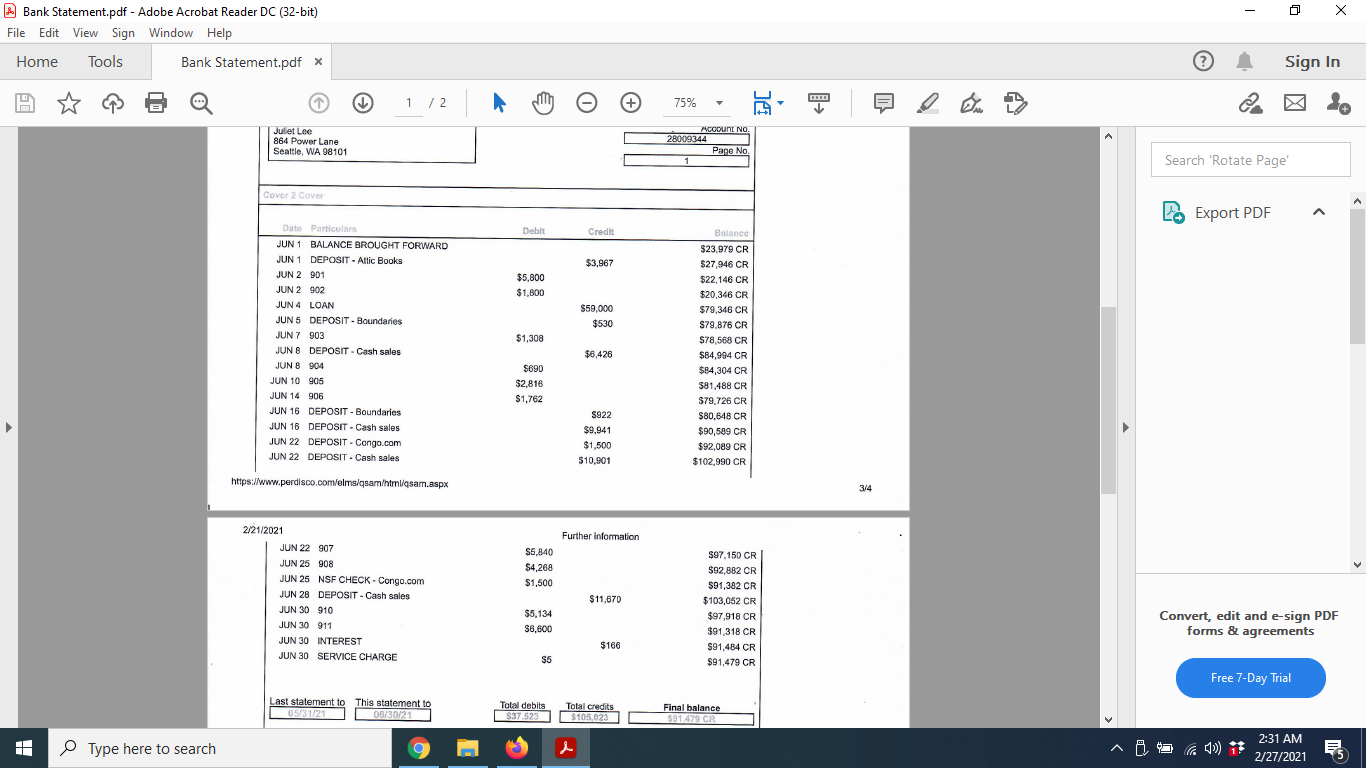The height and width of the screenshot is (768, 1366).
Task: Start the Free 7-Day Trial
Action: coord(1251,678)
